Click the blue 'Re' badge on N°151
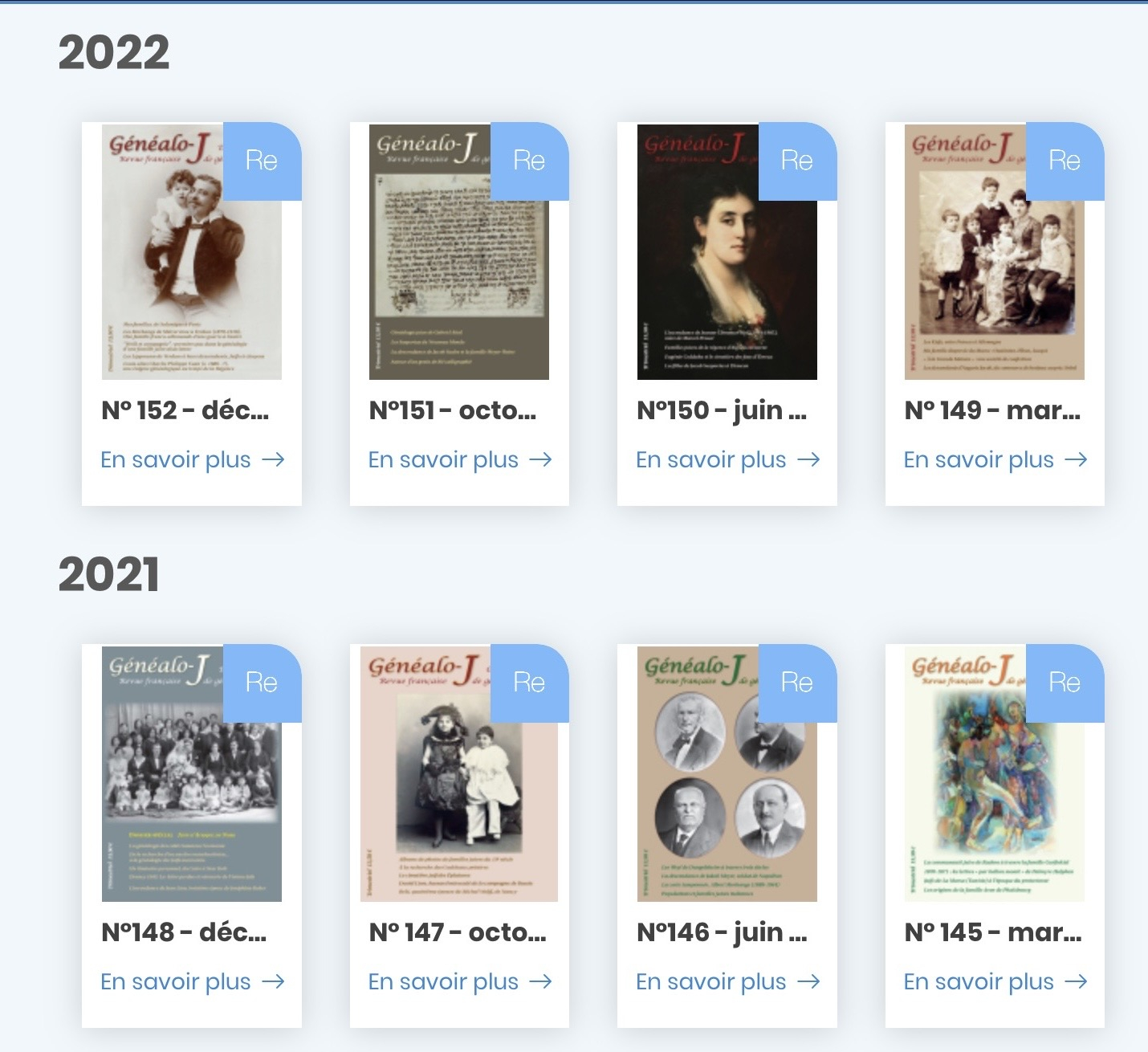 coord(530,161)
